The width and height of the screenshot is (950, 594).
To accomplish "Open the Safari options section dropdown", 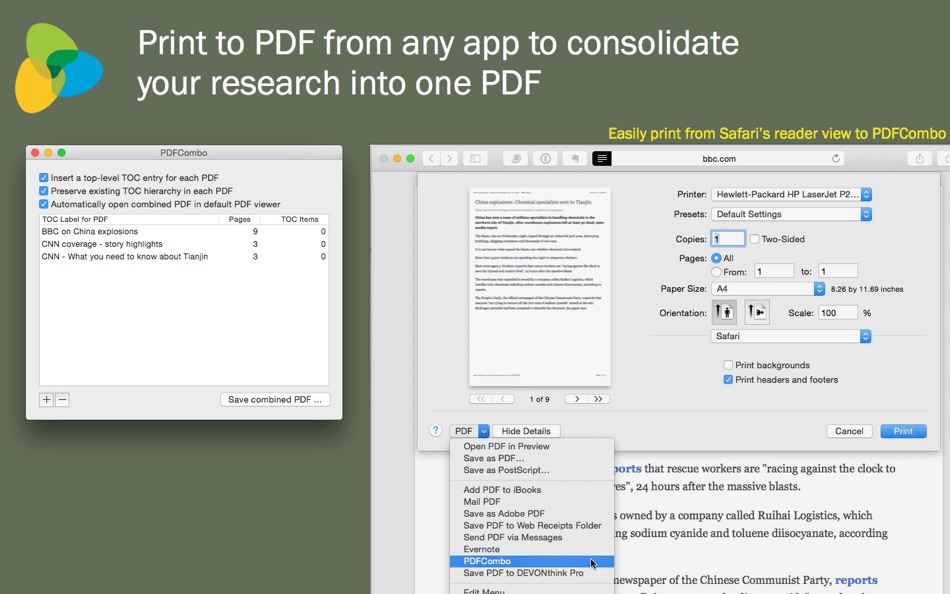I will coord(791,336).
